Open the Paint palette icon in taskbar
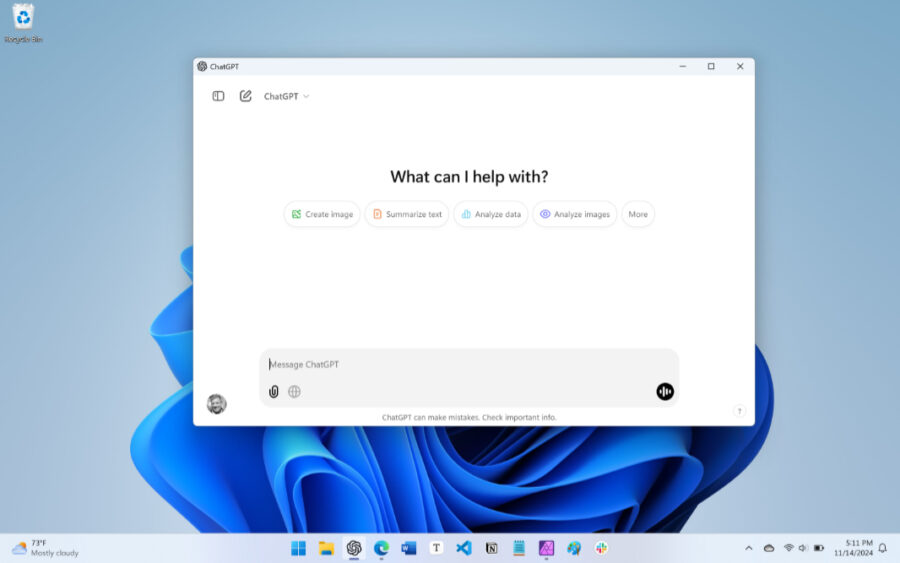 pyautogui.click(x=574, y=549)
